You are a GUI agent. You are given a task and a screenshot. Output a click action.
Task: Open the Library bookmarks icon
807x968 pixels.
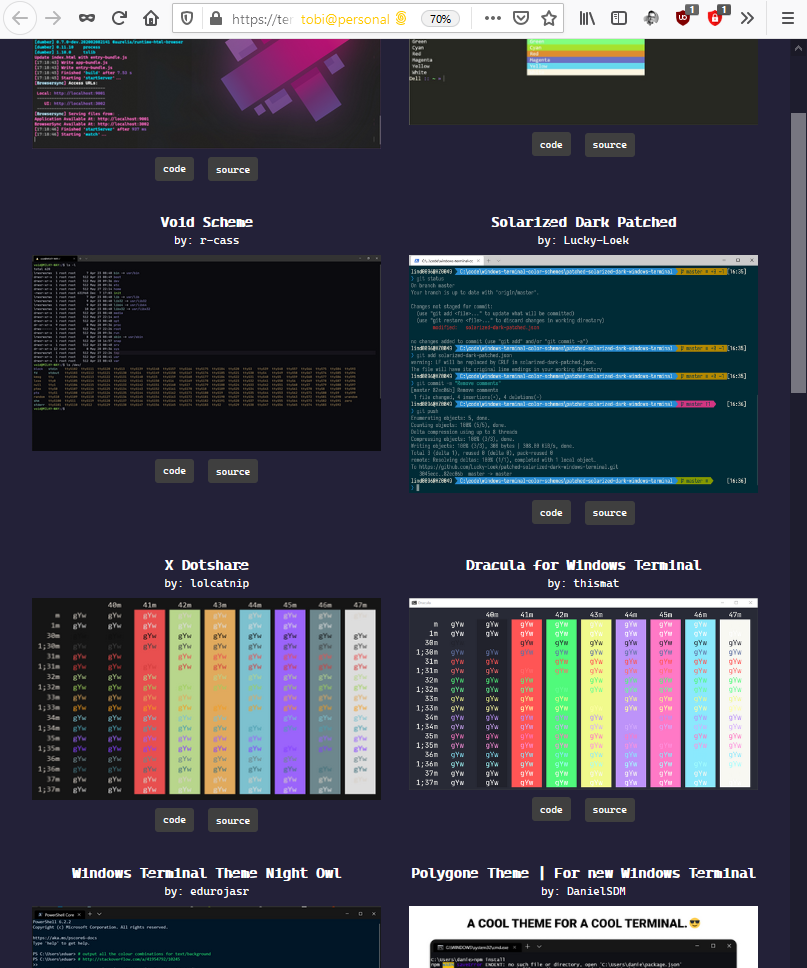pyautogui.click(x=588, y=18)
